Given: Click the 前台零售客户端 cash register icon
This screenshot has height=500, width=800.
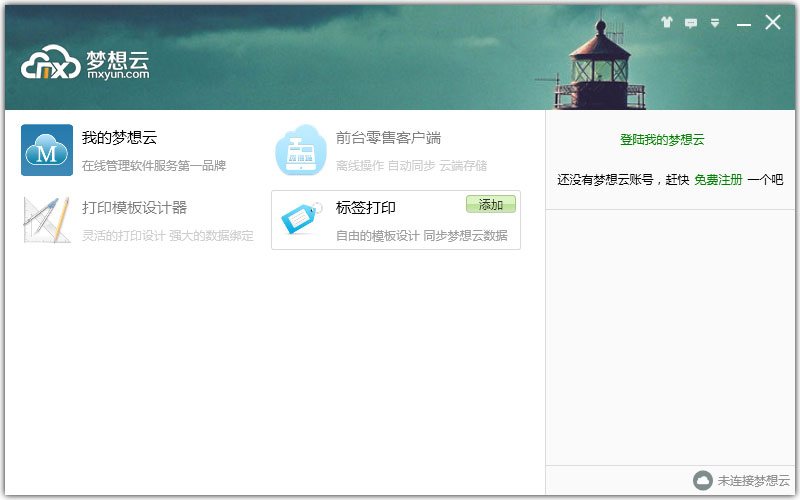Looking at the screenshot, I should point(301,150).
